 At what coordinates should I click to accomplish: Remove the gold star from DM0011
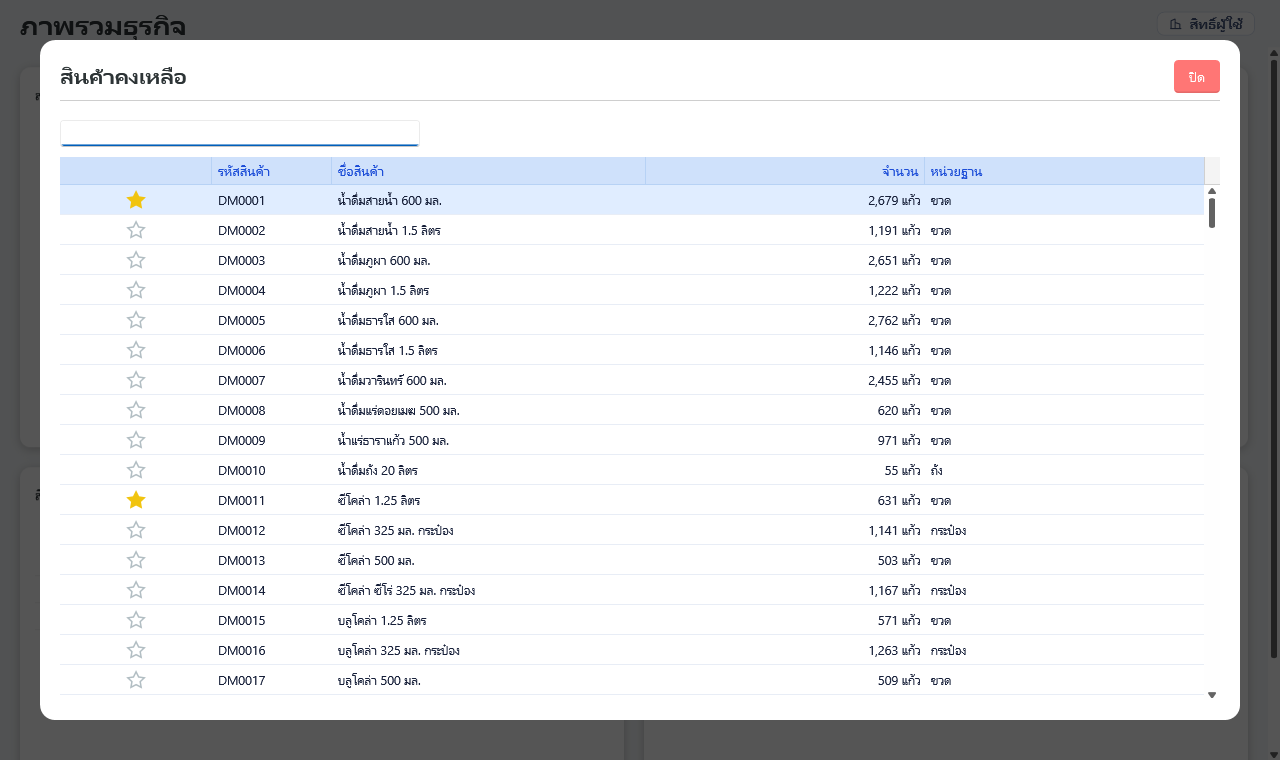pos(136,500)
